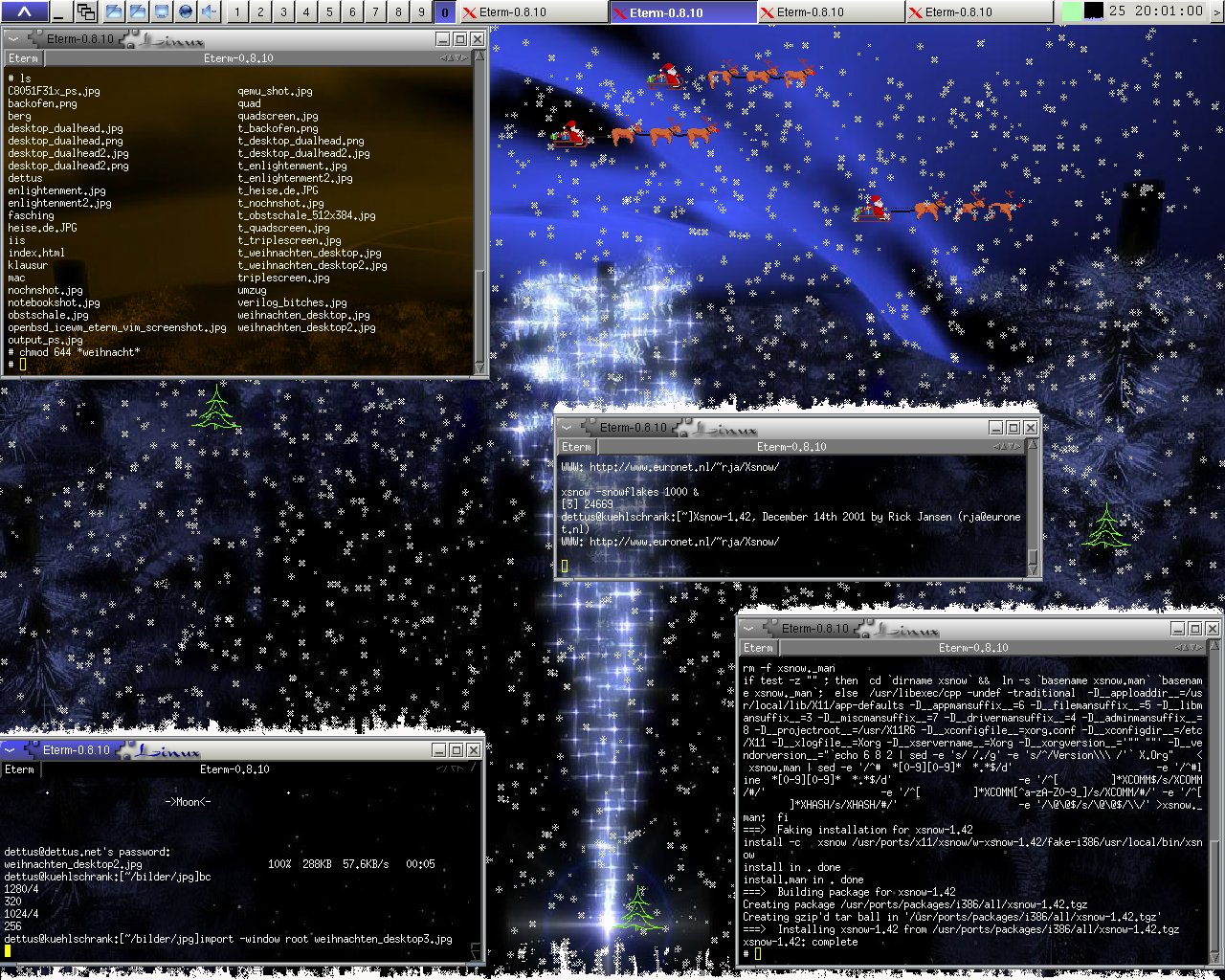Screen dimensions: 1225x980
Task: Switch to workspace 9
Action: [420, 12]
